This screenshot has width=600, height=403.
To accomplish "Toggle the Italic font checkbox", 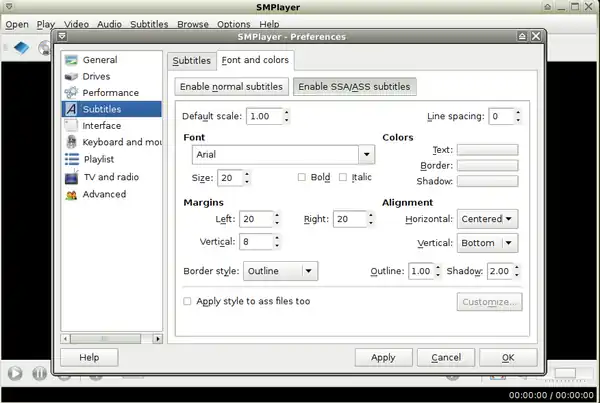I will point(343,178).
